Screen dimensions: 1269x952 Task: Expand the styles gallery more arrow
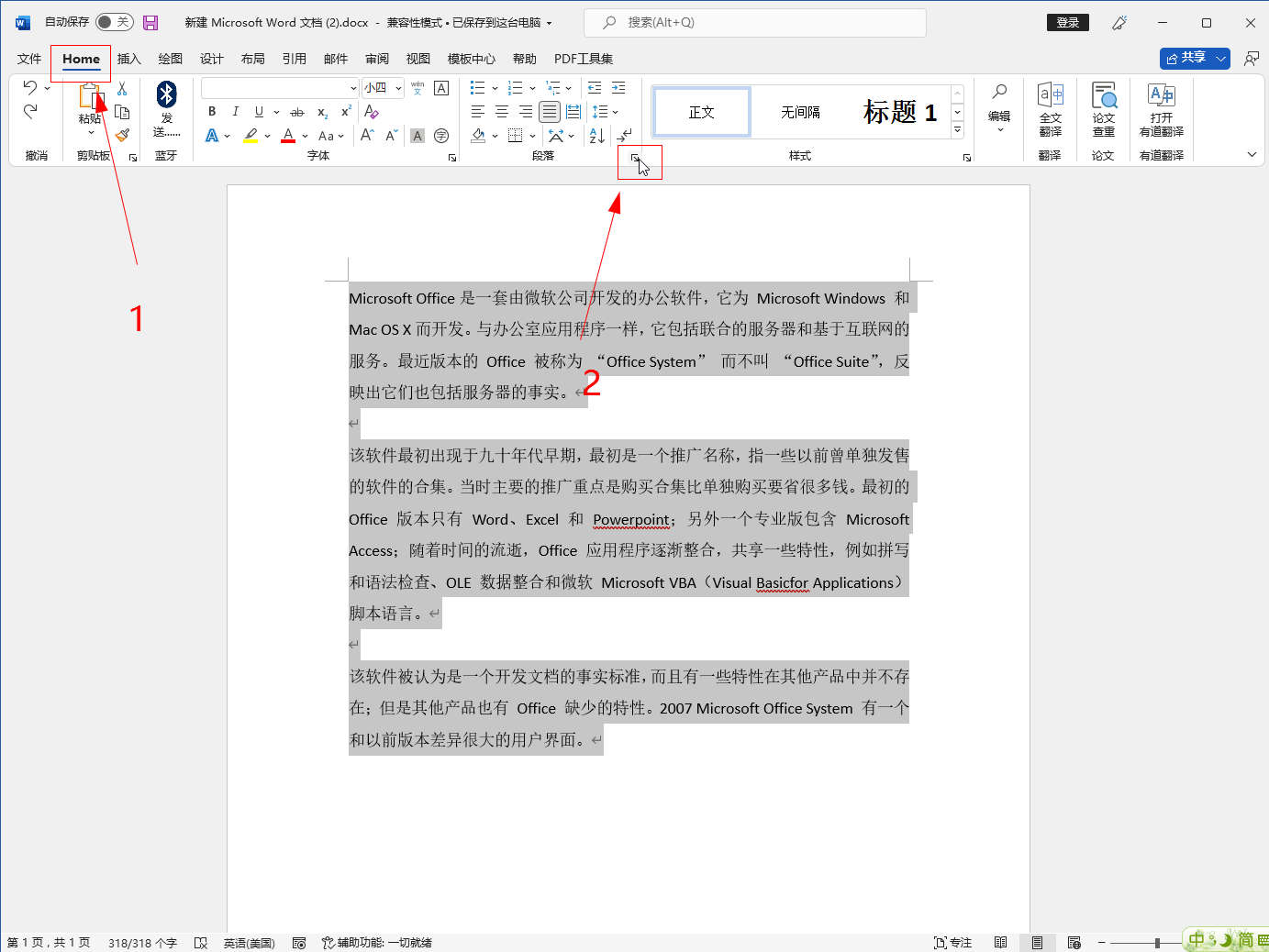pos(957,130)
